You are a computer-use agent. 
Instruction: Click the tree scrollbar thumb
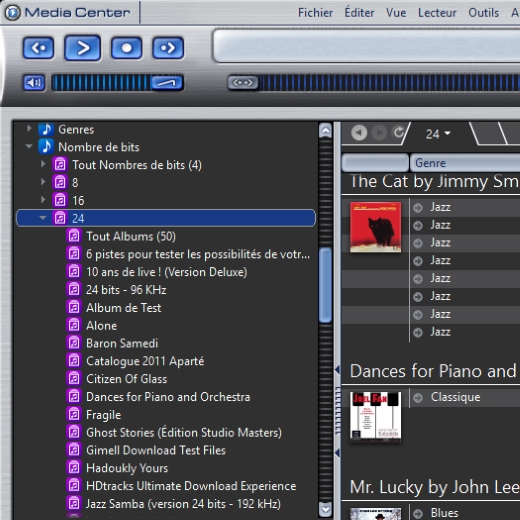[x=325, y=285]
